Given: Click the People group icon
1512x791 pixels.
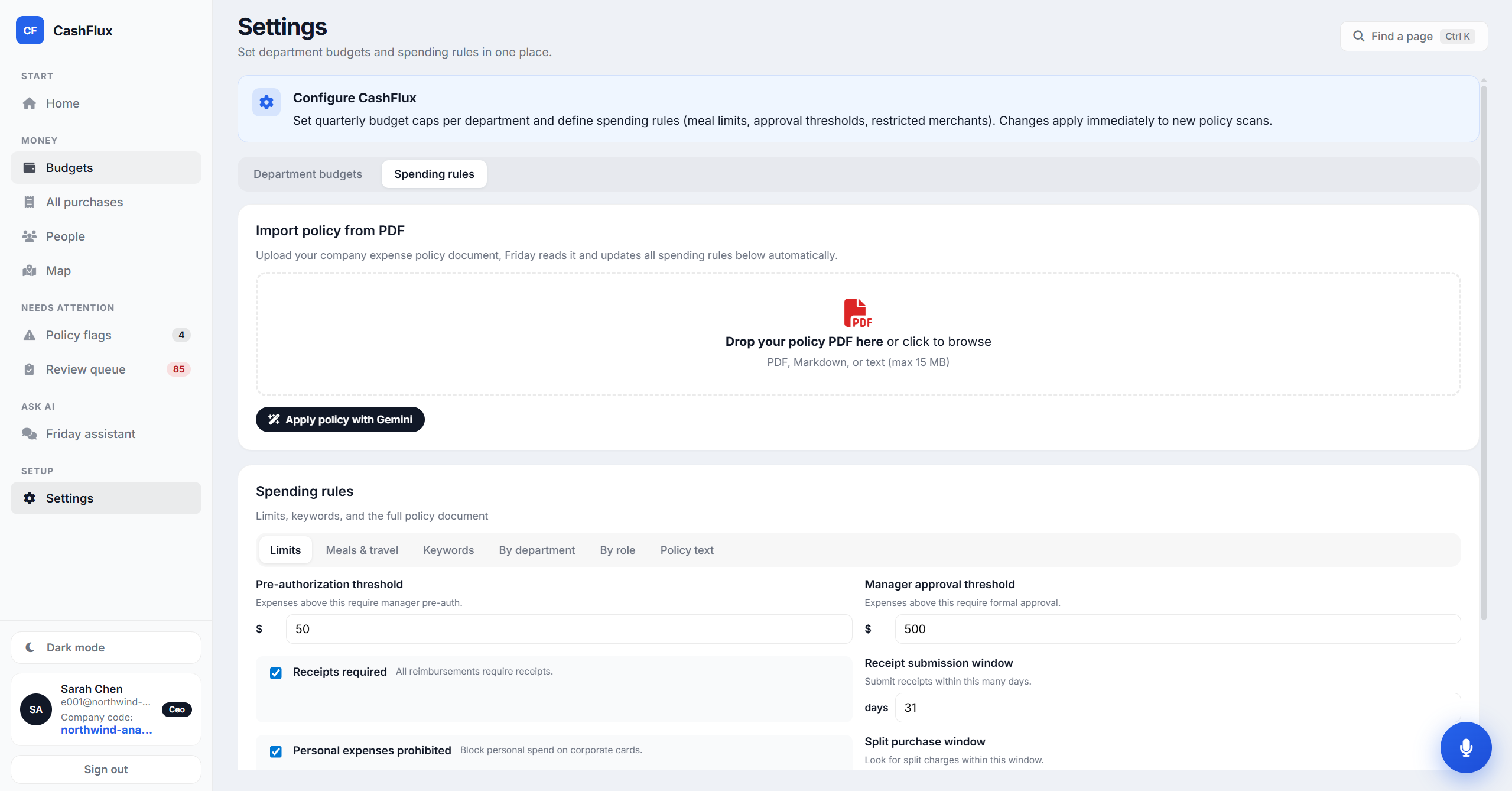Looking at the screenshot, I should pos(30,236).
